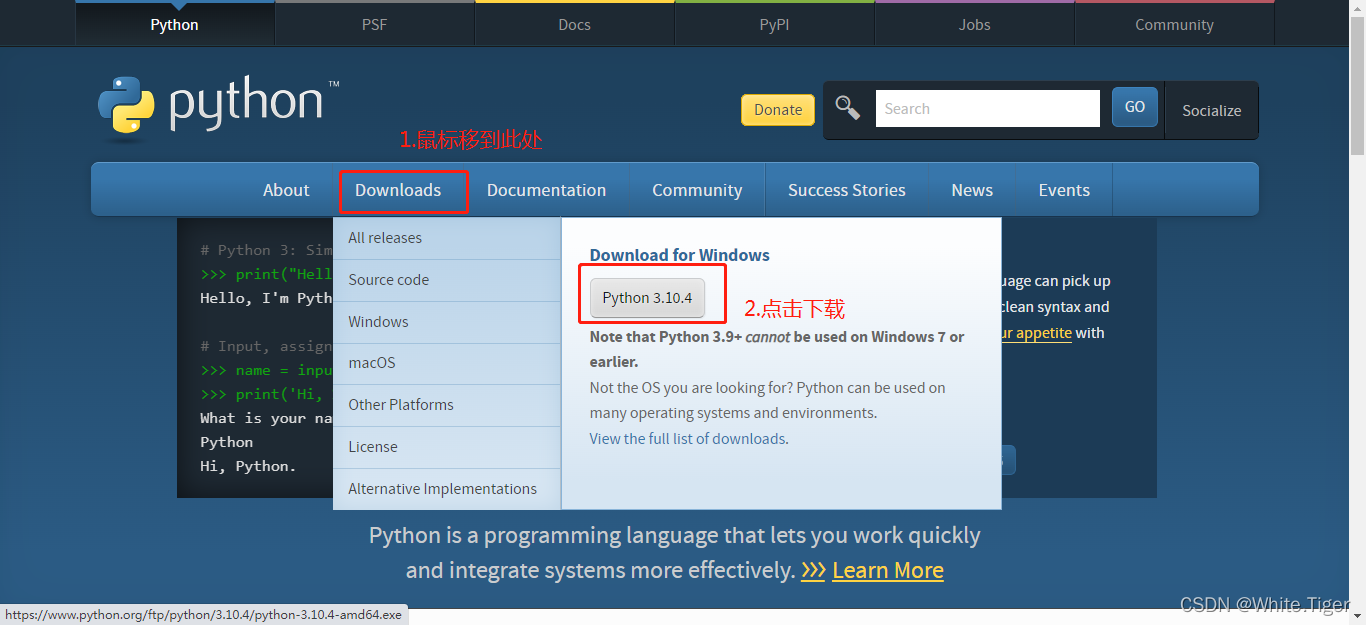Click the GO search button
This screenshot has width=1366, height=625.
click(1135, 107)
